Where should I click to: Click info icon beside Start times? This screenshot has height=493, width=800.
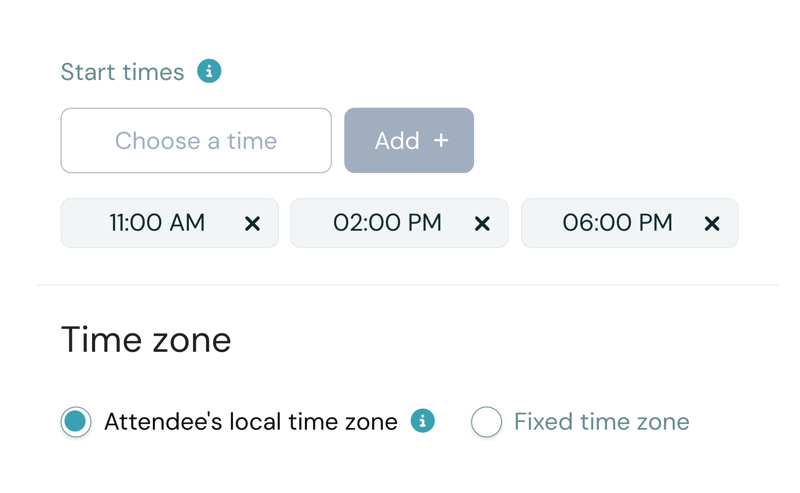click(209, 72)
